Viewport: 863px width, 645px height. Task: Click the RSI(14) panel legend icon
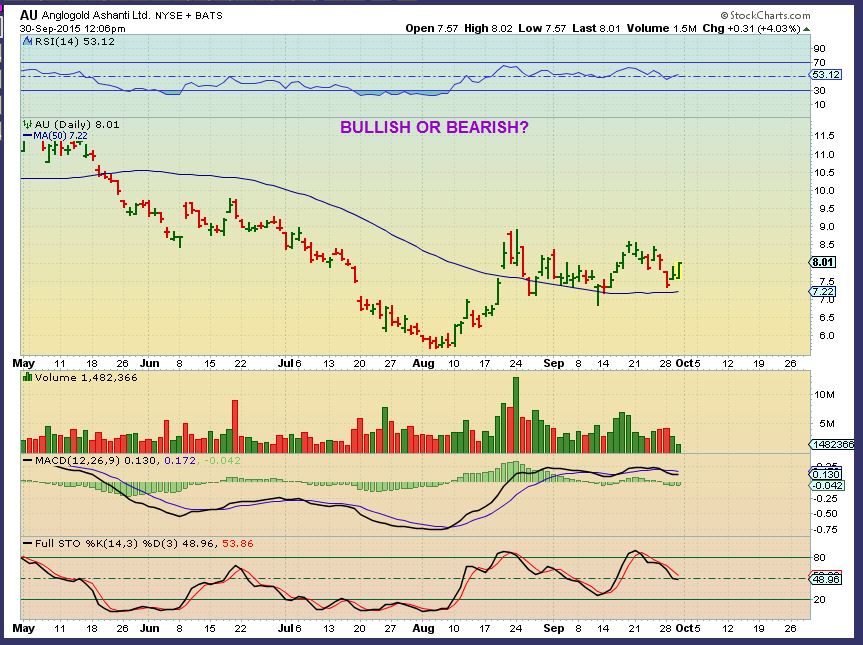[27, 41]
